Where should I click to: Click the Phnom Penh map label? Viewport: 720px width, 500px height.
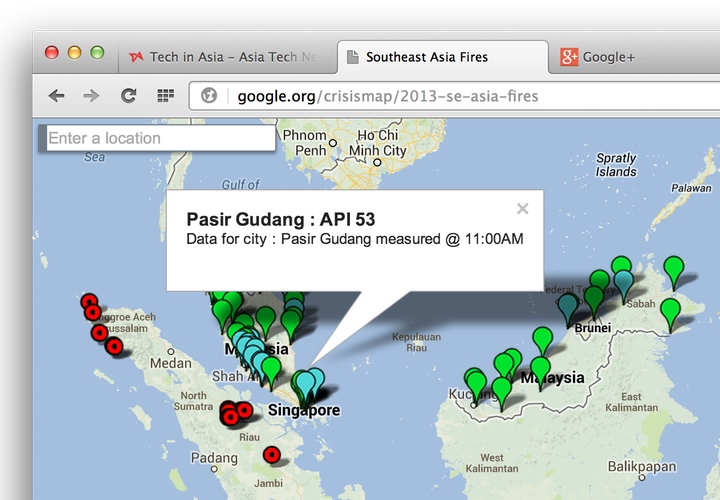(x=304, y=143)
